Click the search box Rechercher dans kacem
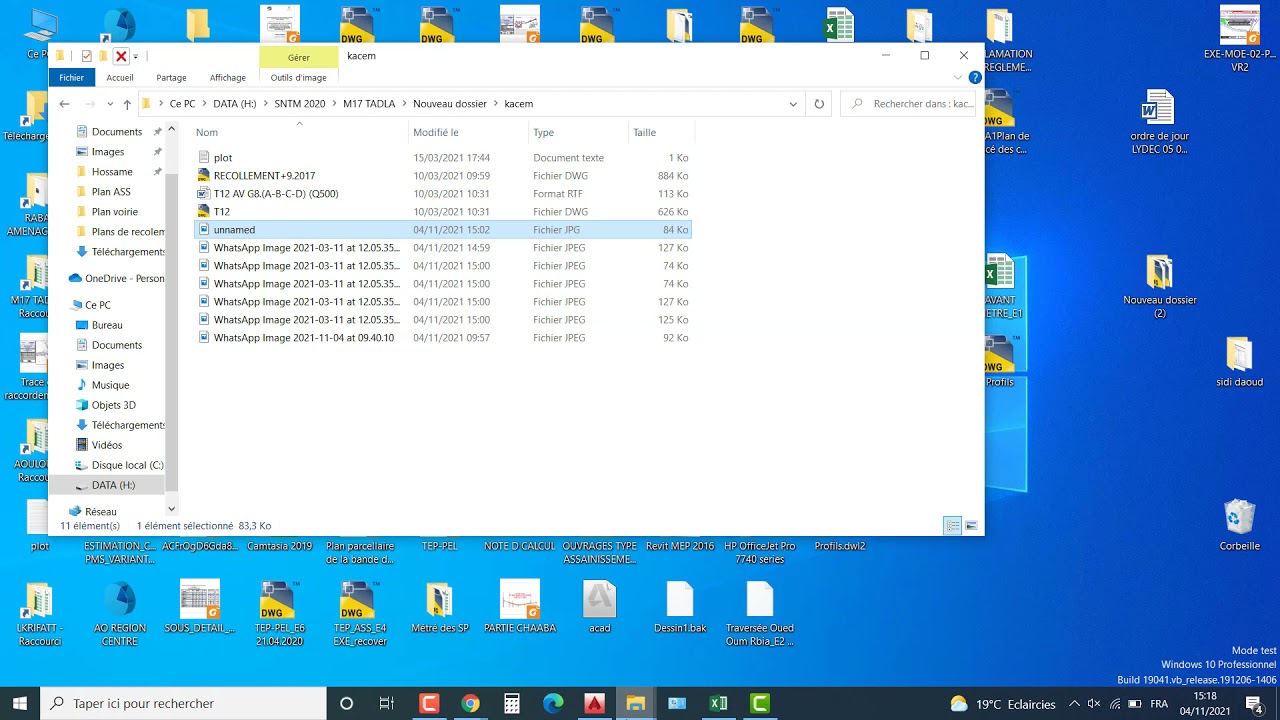Screen dimensions: 1280x720 (910, 104)
